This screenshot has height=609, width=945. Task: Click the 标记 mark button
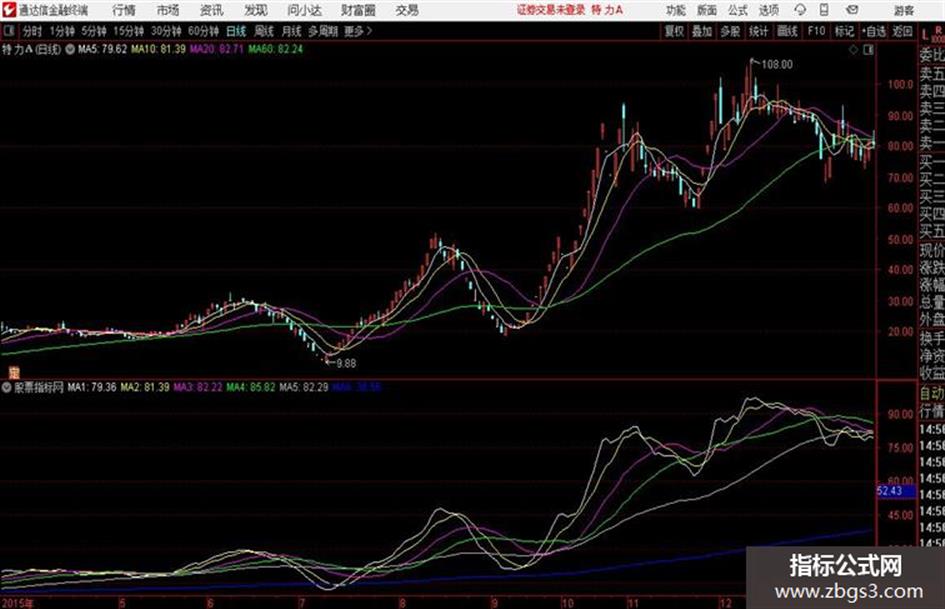coord(844,31)
